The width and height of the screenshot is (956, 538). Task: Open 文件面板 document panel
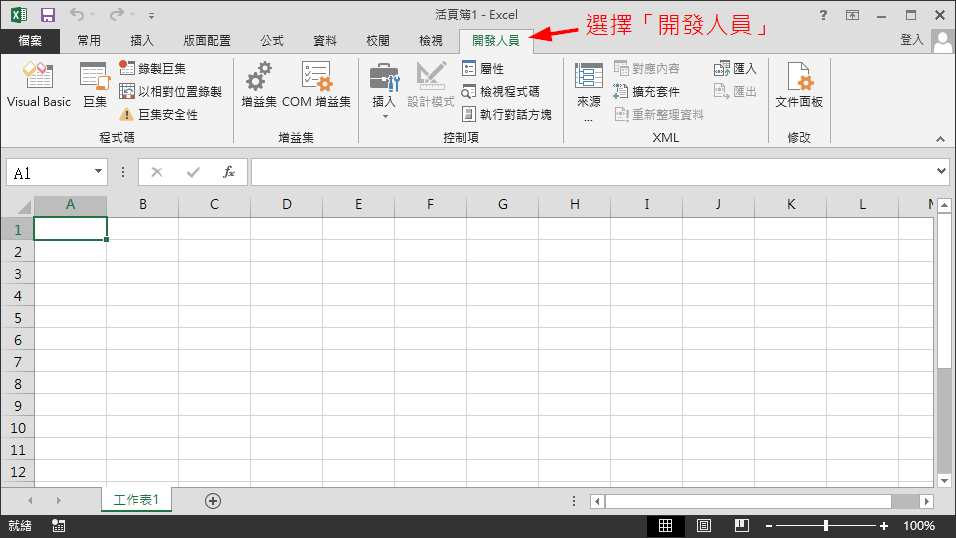point(799,85)
